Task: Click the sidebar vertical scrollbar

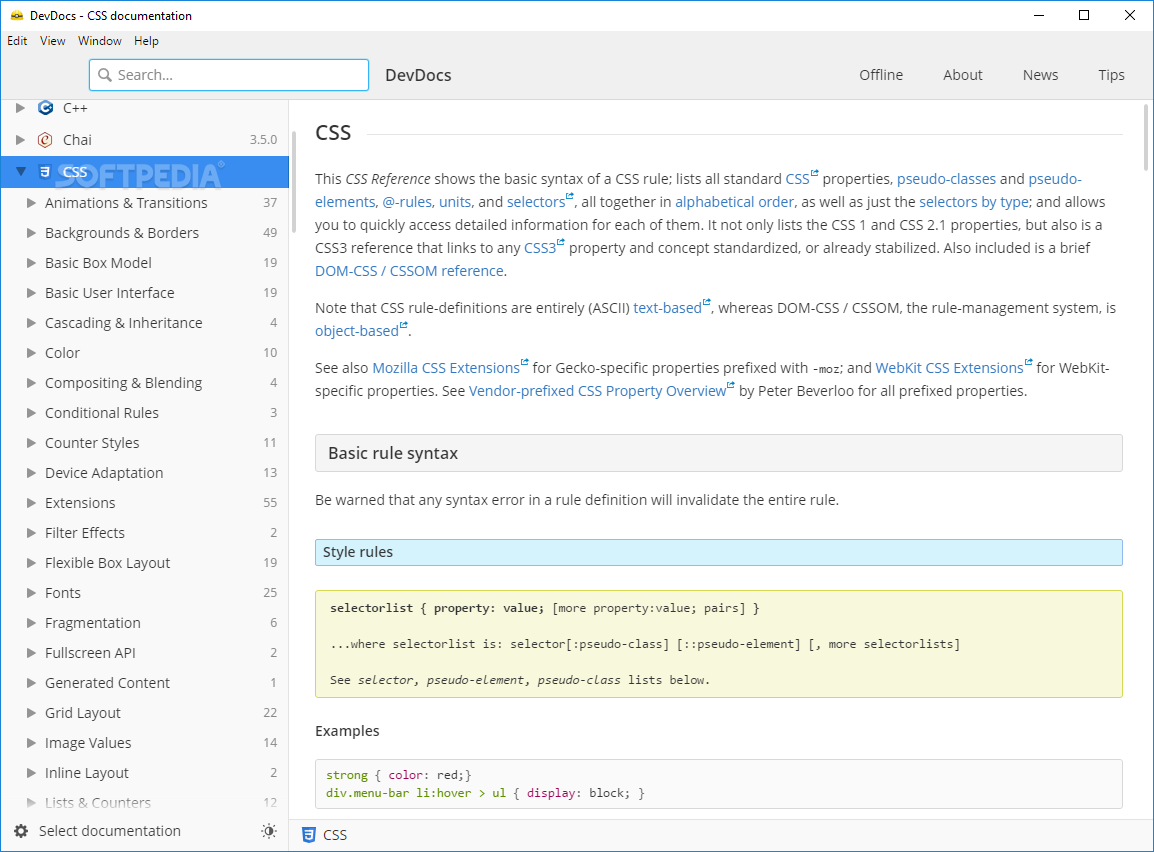Action: (294, 182)
